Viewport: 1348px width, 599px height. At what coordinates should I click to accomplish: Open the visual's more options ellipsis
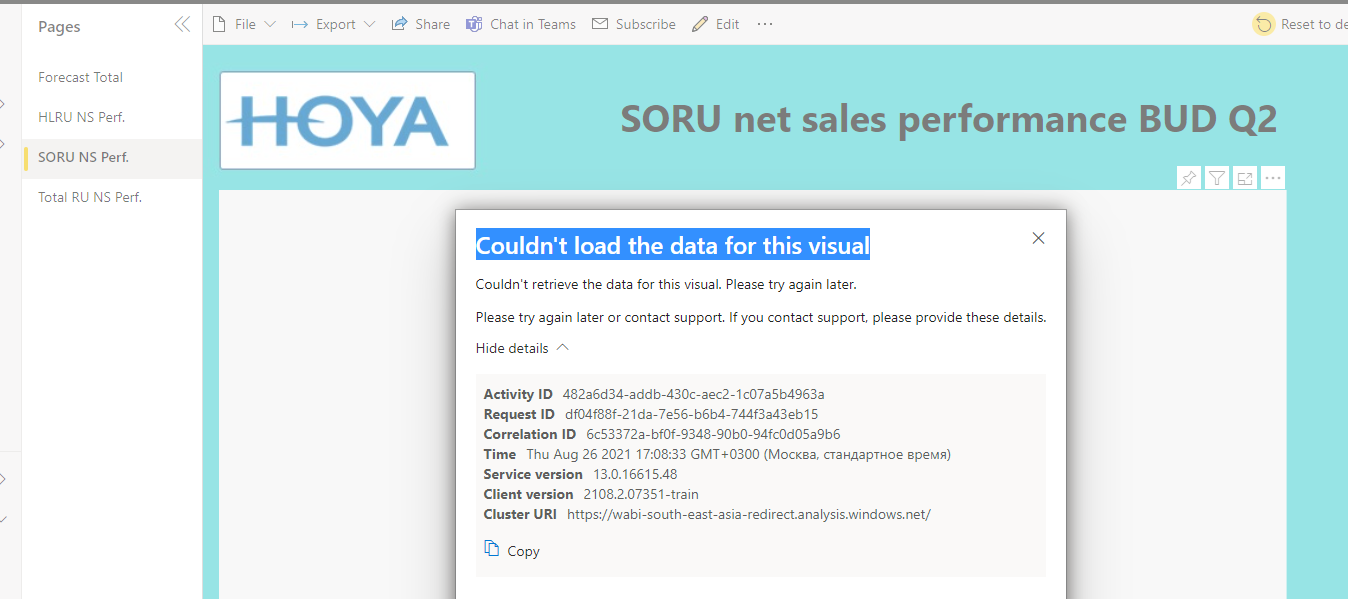pos(1273,178)
